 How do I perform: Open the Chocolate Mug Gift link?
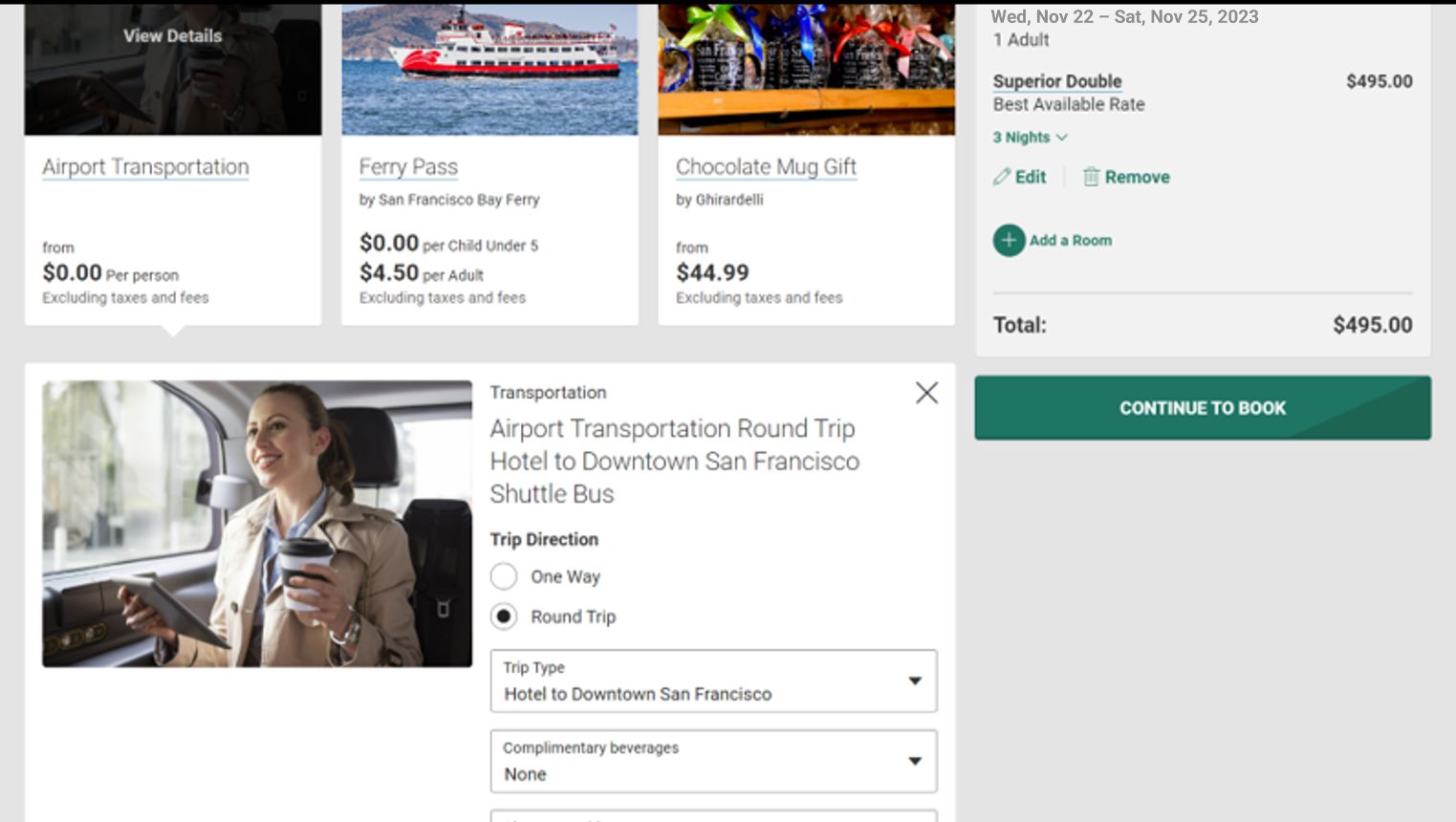766,167
